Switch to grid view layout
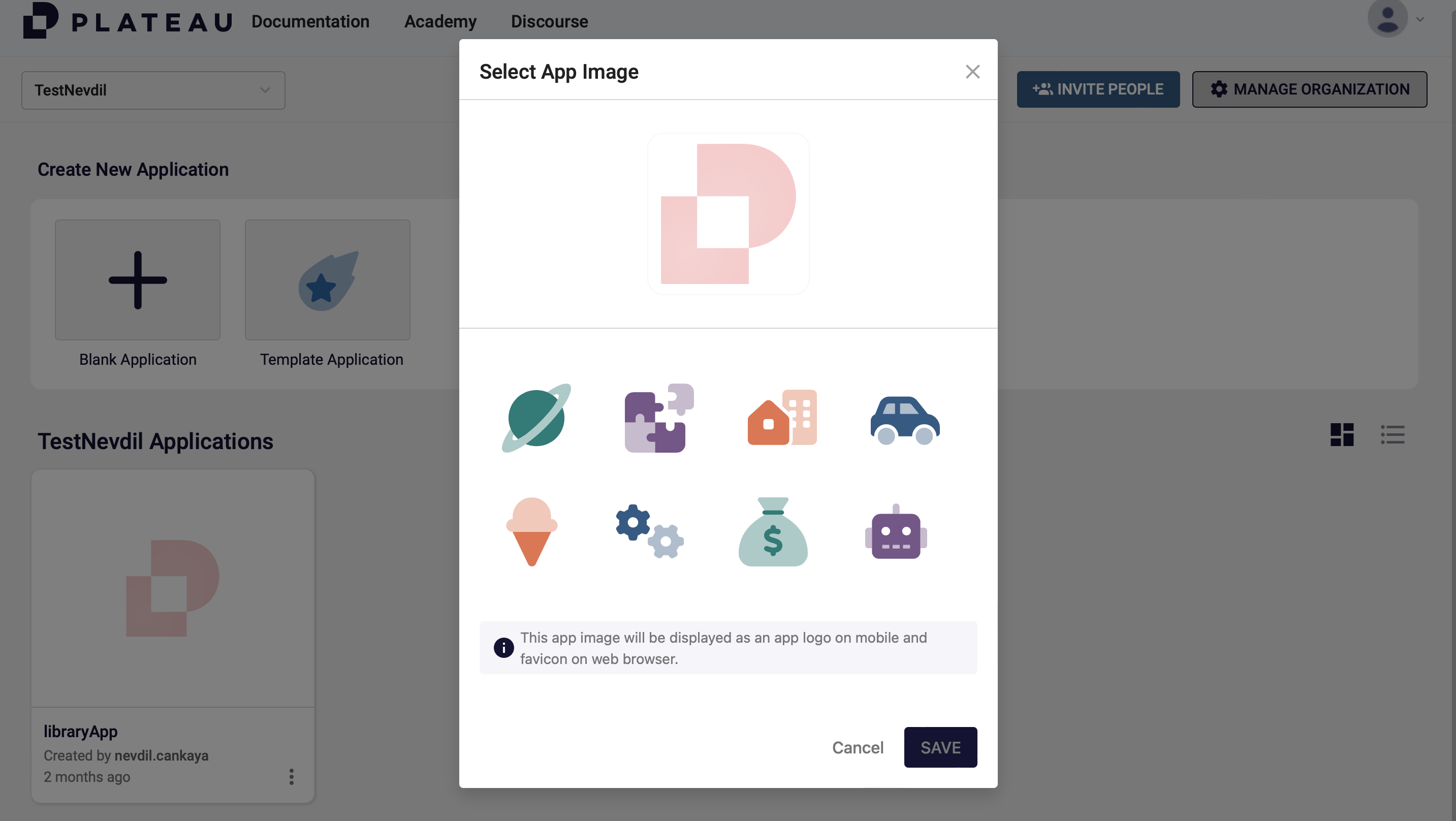Image resolution: width=1456 pixels, height=821 pixels. tap(1342, 434)
